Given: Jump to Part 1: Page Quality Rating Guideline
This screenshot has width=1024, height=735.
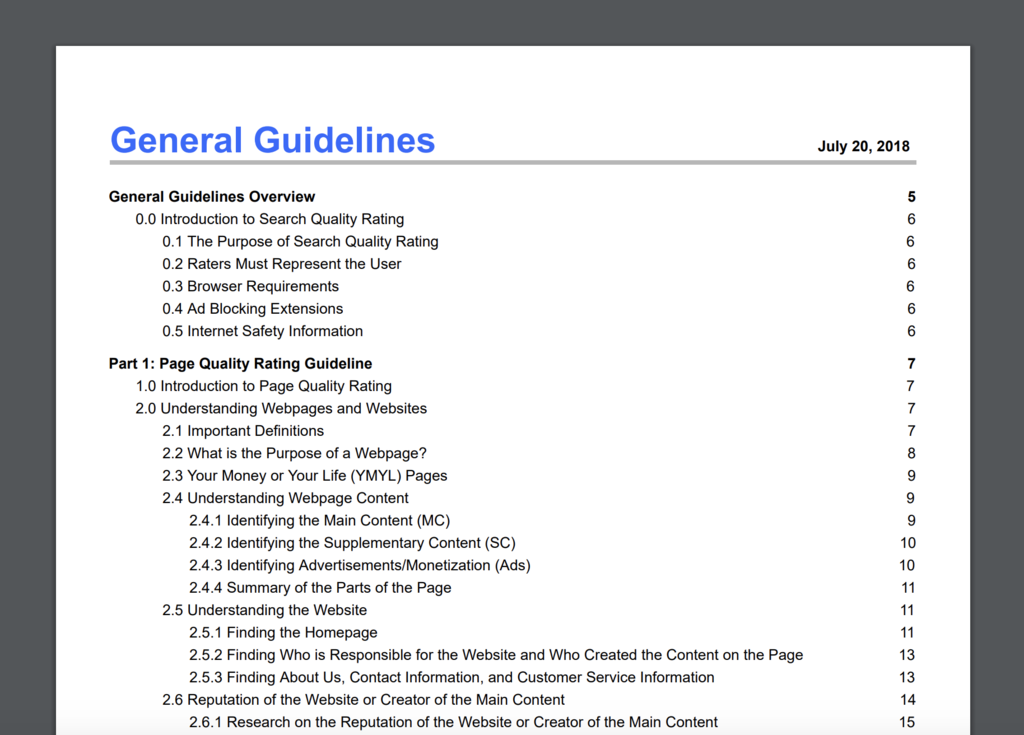Looking at the screenshot, I should coord(240,364).
